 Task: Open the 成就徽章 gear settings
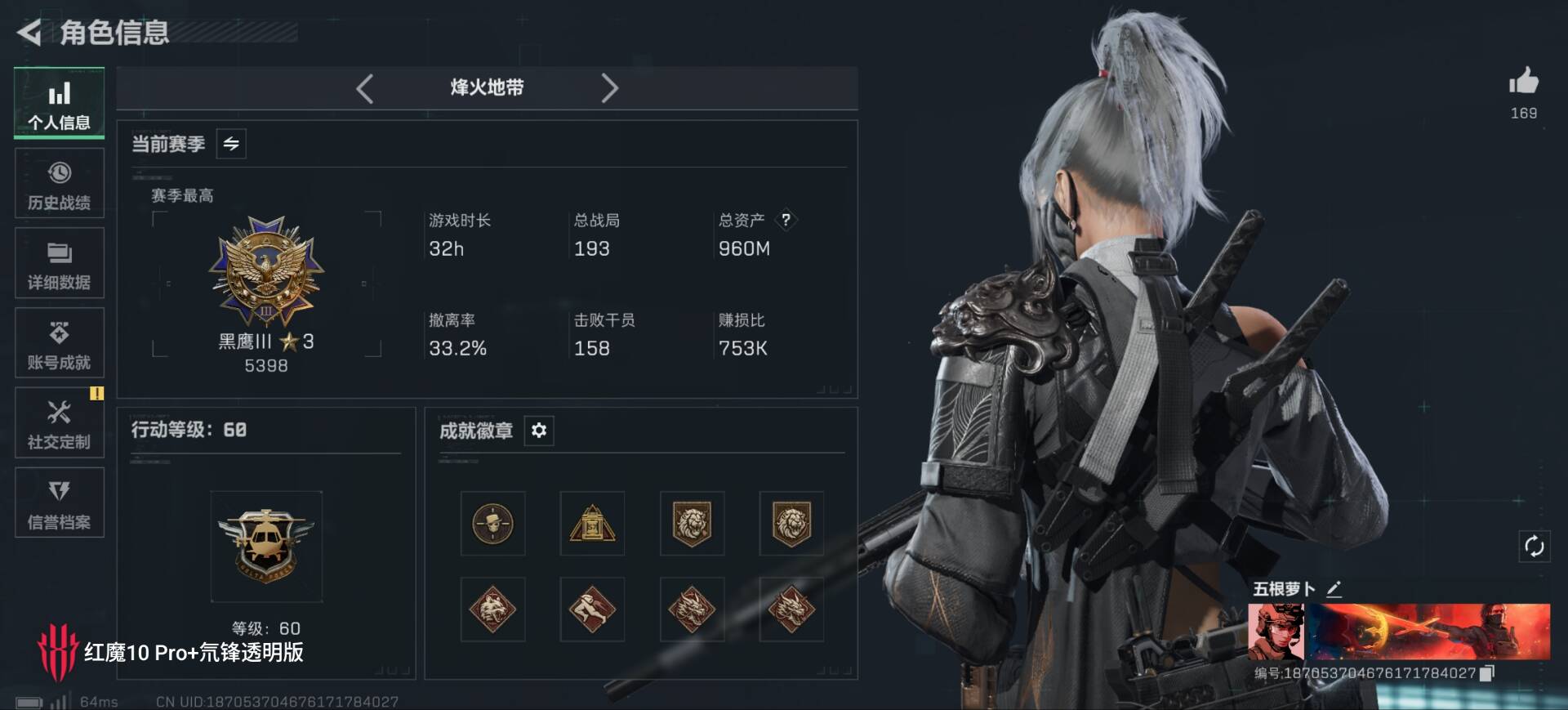tap(539, 430)
